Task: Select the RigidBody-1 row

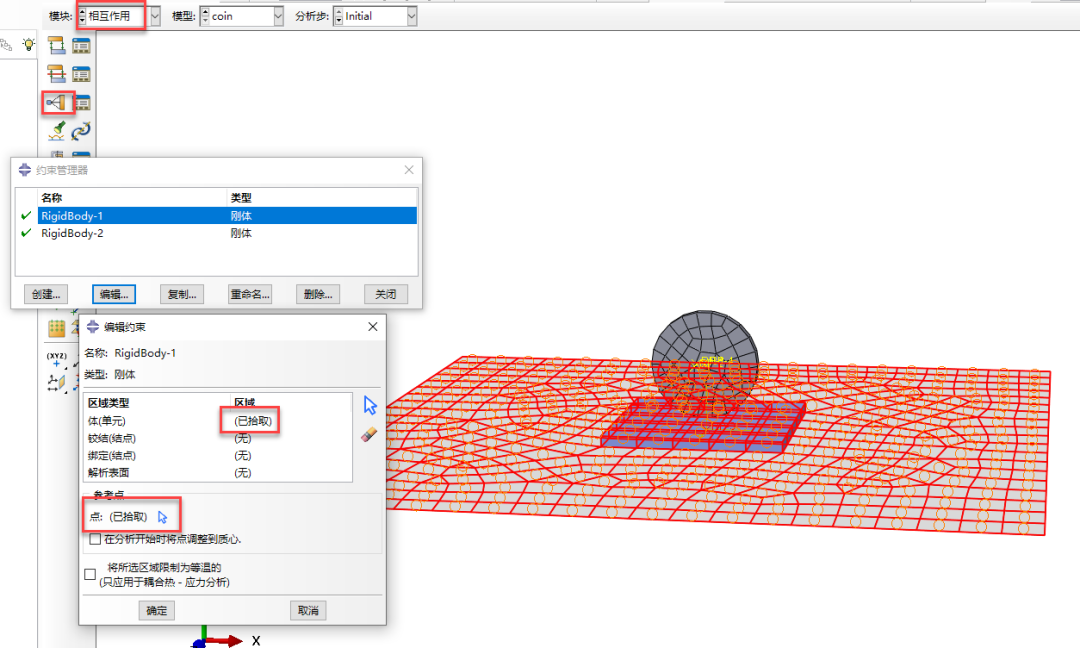Action: (x=227, y=216)
